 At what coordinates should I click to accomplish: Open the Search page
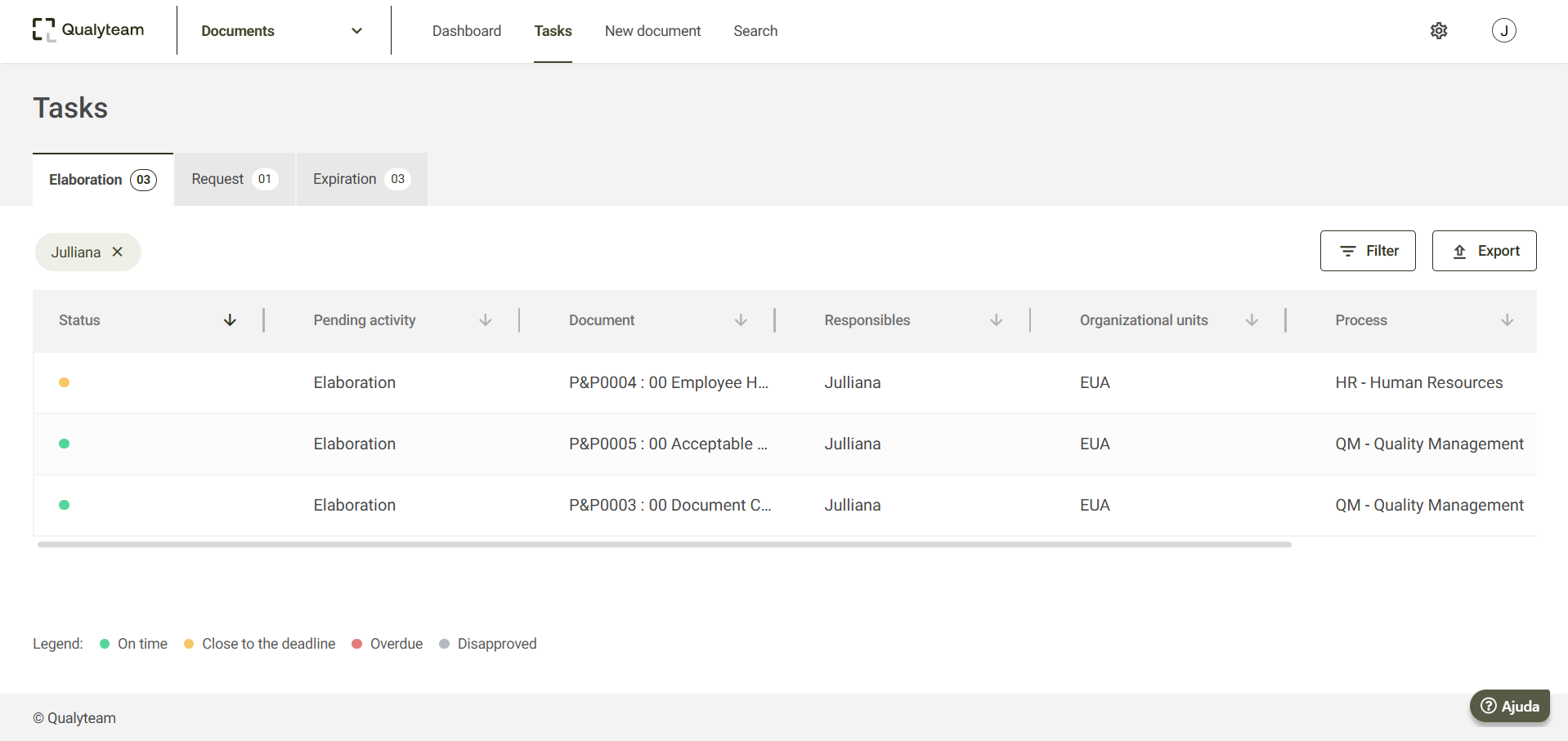coord(755,31)
